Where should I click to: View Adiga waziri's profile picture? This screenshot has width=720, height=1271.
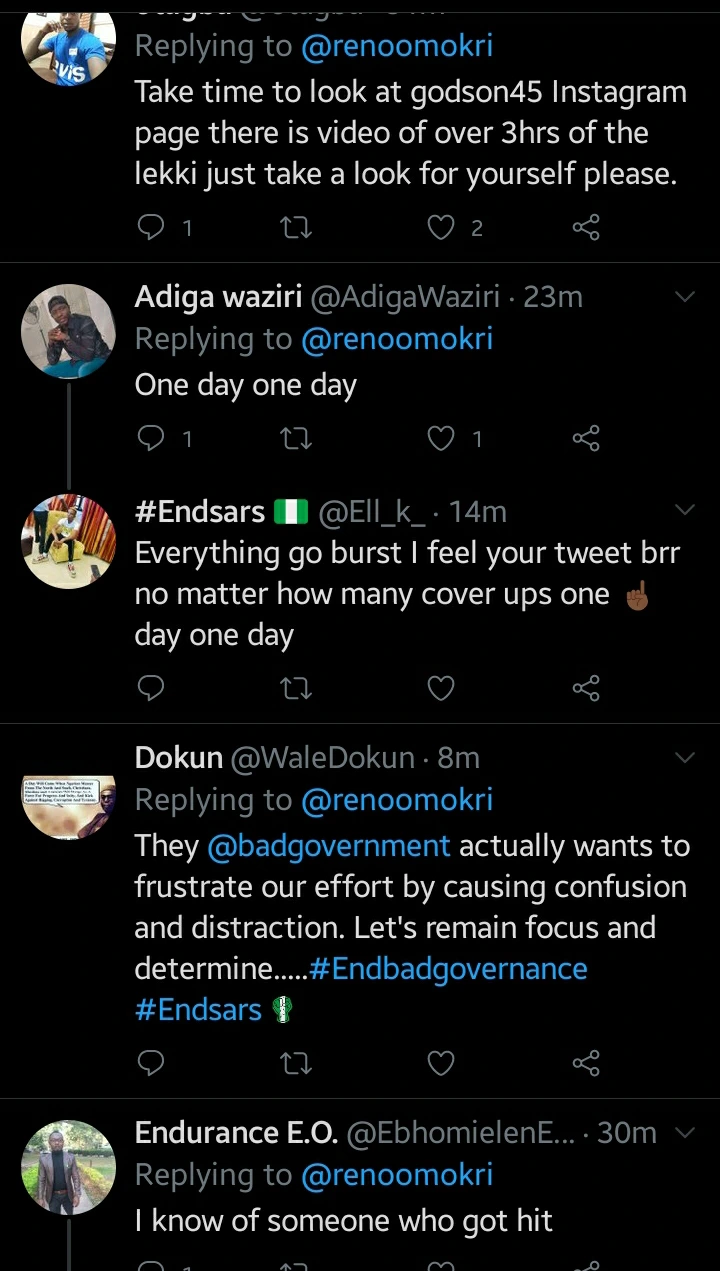click(68, 331)
